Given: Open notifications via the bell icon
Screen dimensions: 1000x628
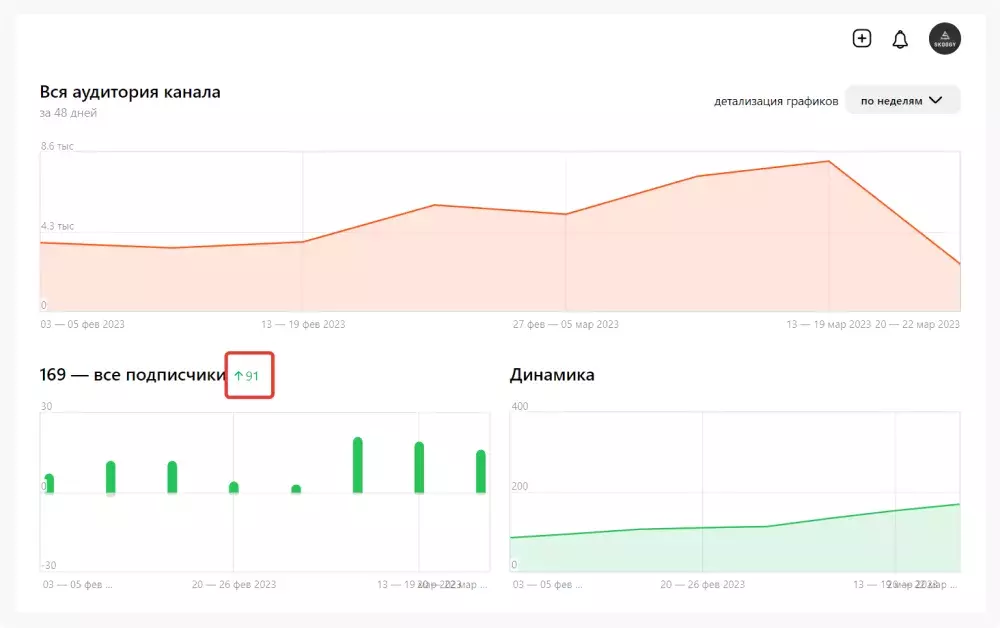Looking at the screenshot, I should coord(900,38).
